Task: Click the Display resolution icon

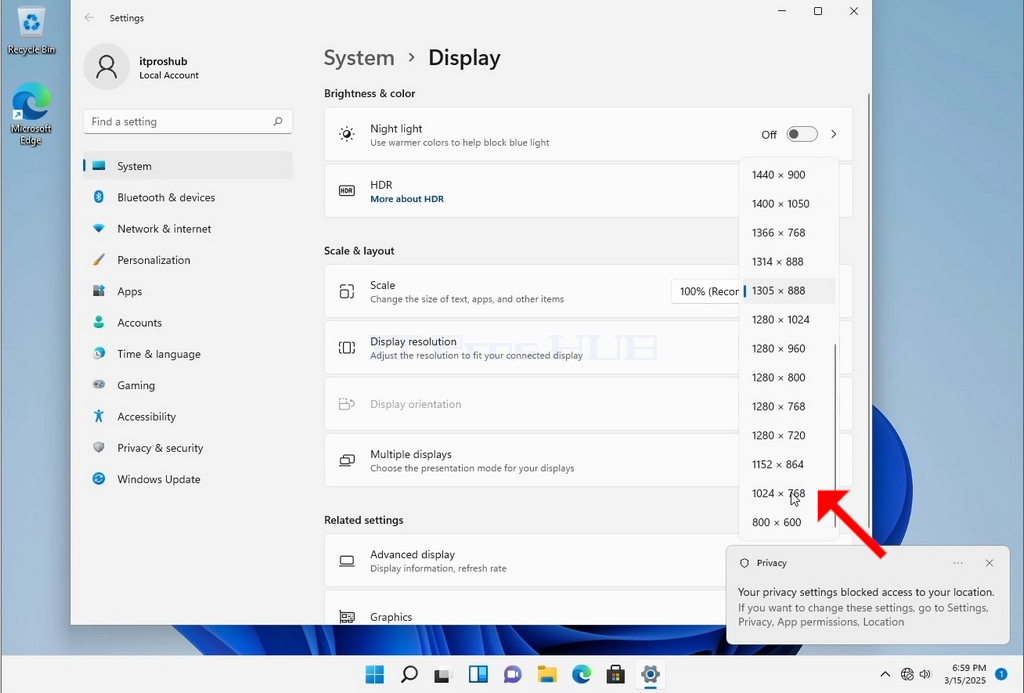Action: coord(347,347)
